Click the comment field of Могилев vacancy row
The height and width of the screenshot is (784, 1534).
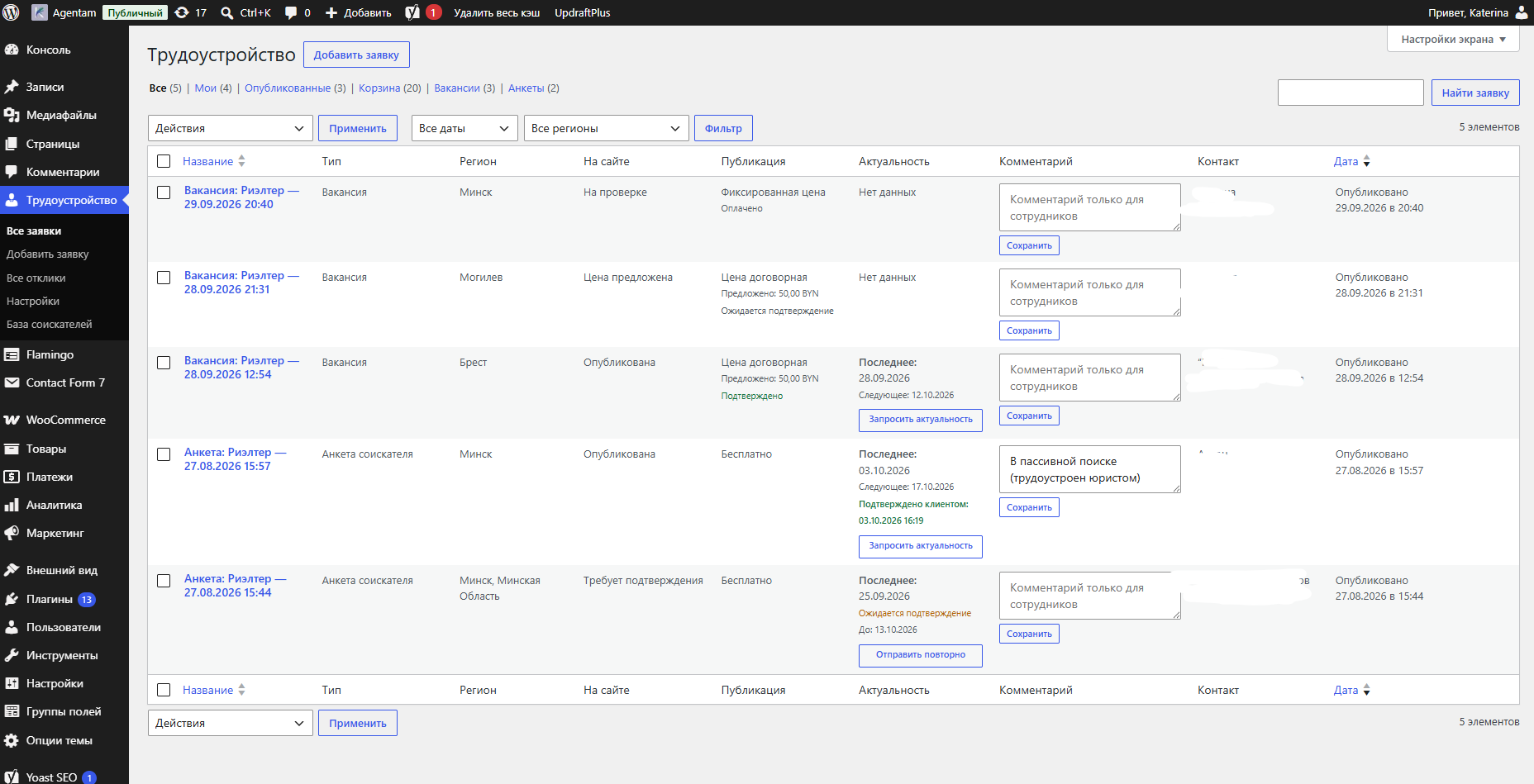point(1090,292)
